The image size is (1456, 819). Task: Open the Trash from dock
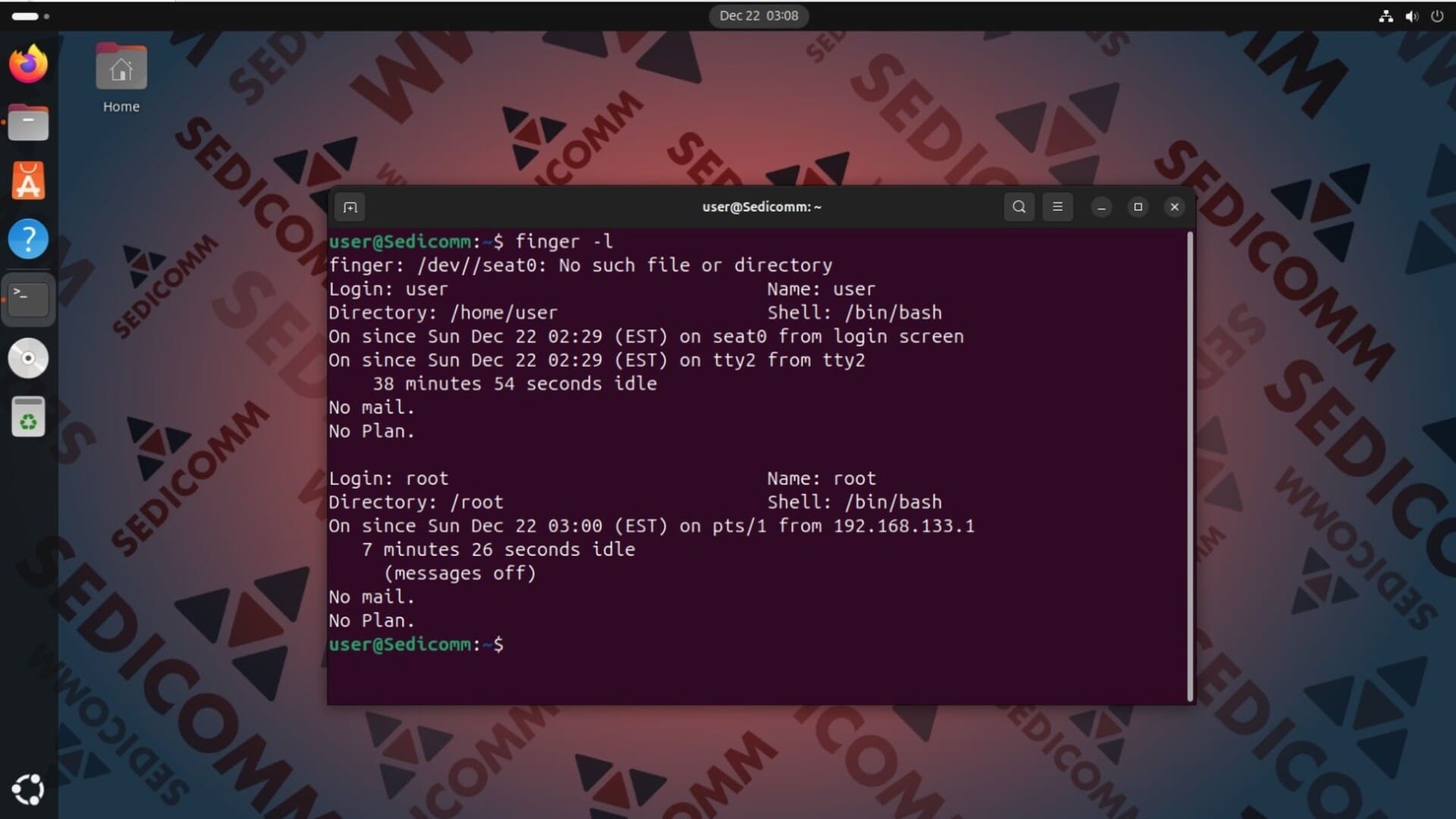pyautogui.click(x=28, y=417)
